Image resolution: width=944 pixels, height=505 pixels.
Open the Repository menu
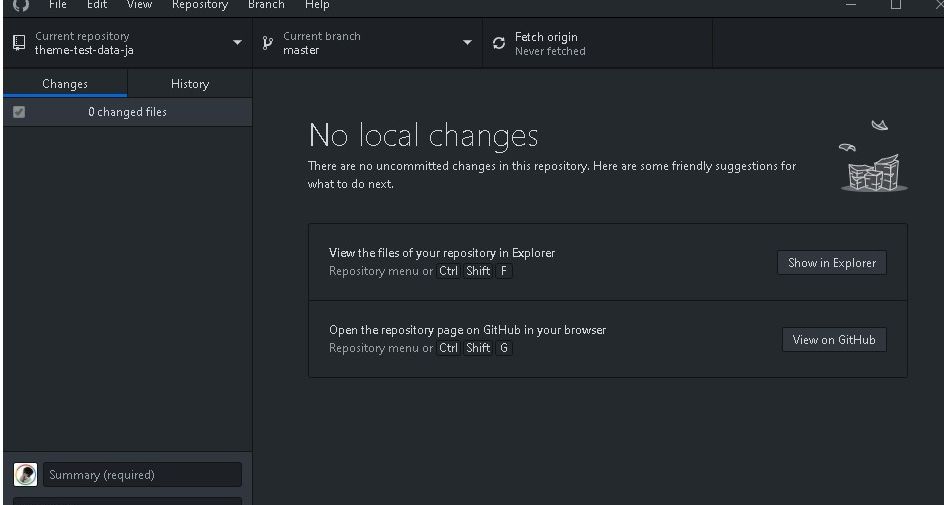[x=200, y=5]
